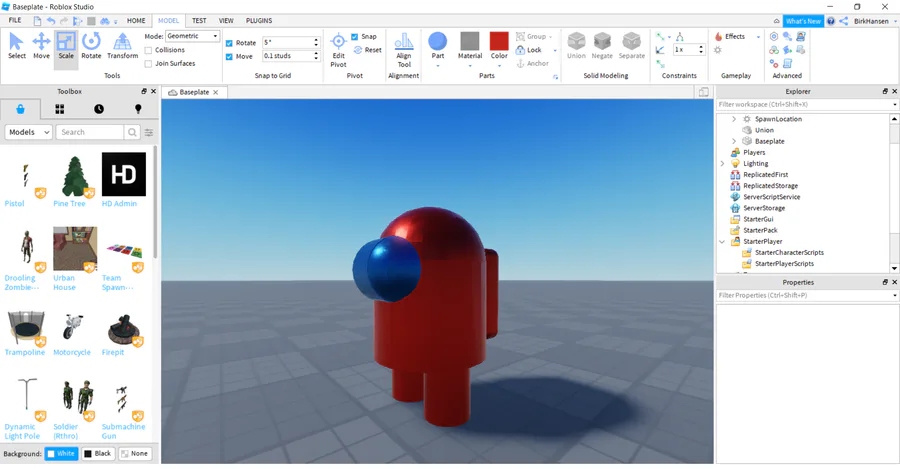Switch to the TEST ribbon tab
The image size is (900, 469).
[199, 21]
